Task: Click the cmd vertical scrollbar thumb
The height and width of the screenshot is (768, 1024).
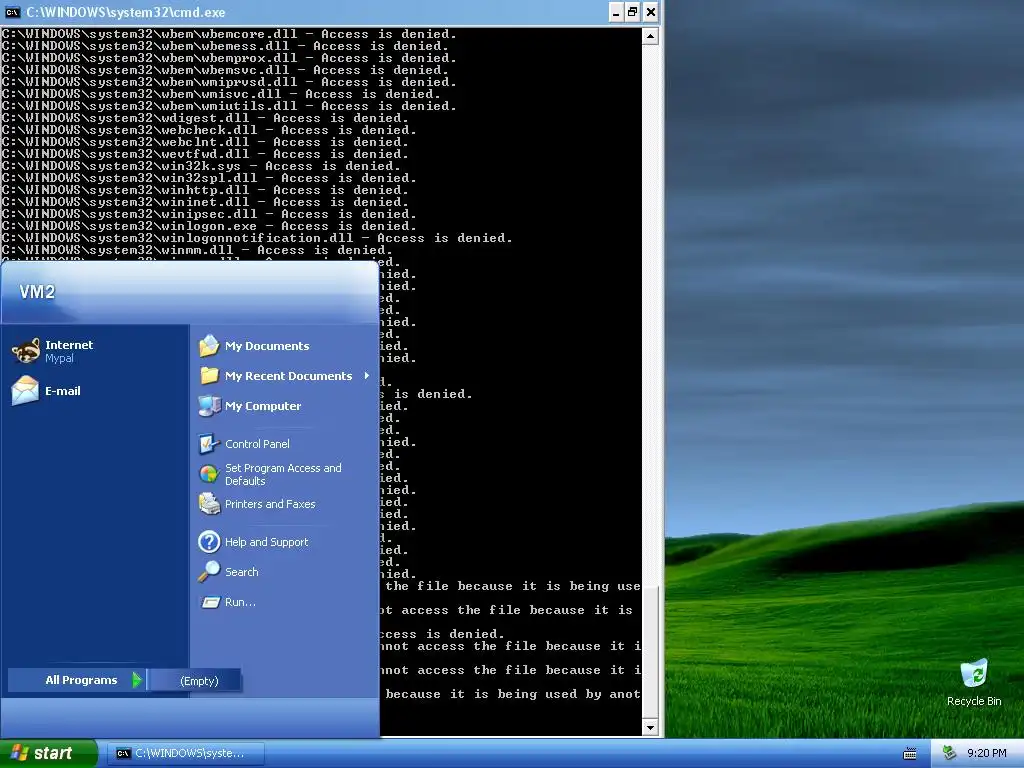Action: pos(650,651)
